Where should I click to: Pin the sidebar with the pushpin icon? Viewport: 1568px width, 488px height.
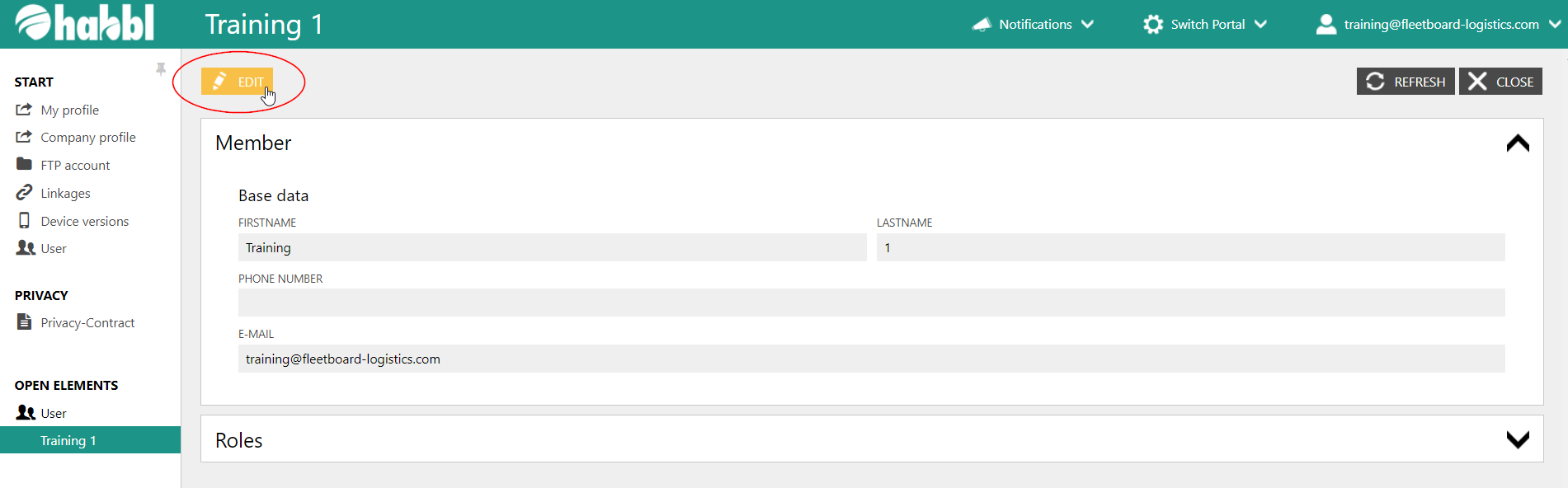161,69
